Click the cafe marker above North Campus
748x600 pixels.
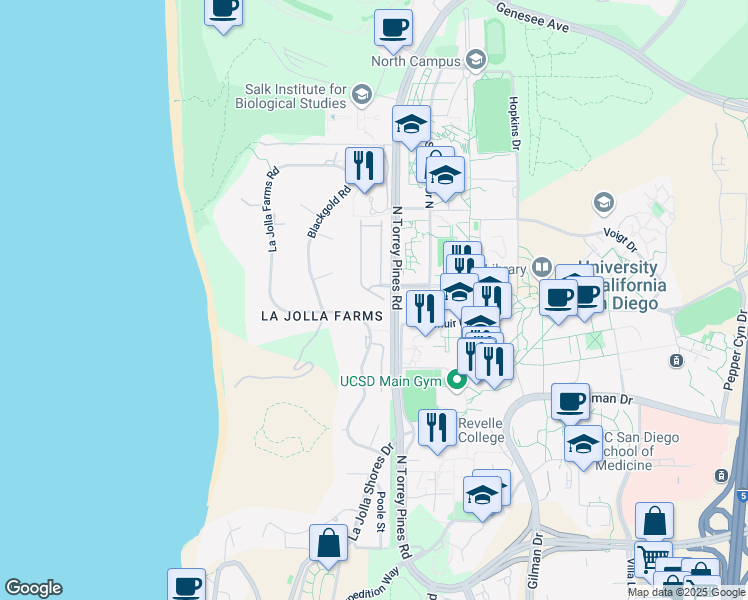pyautogui.click(x=393, y=29)
